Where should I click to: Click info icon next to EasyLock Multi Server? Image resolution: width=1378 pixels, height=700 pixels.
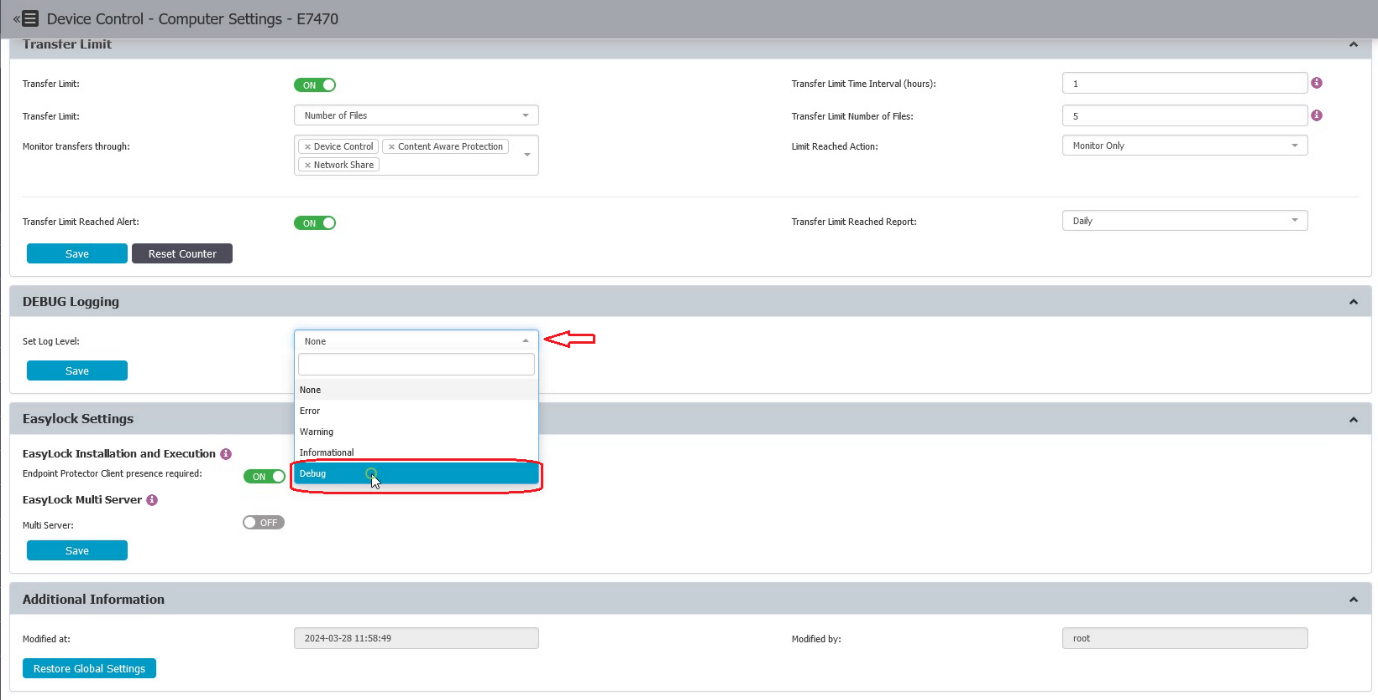(152, 499)
